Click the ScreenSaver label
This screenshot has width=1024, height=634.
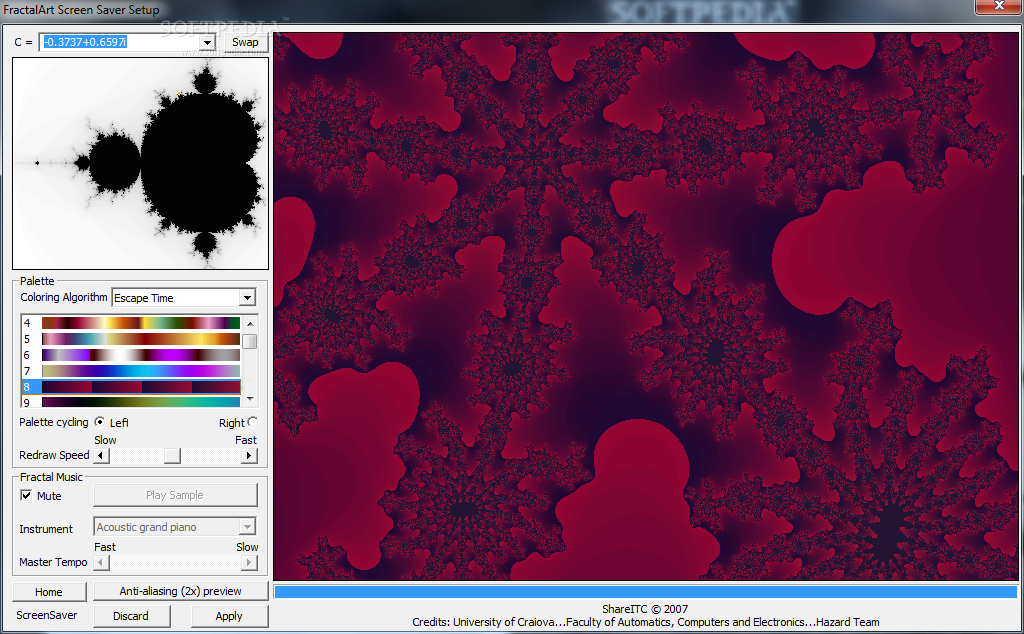tap(46, 615)
